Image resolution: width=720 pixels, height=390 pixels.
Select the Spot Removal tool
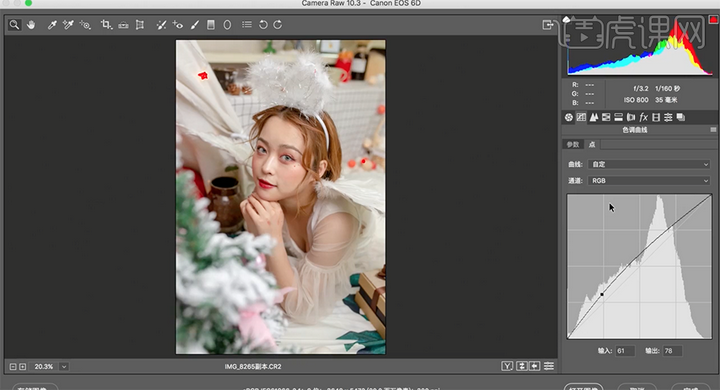pos(161,25)
